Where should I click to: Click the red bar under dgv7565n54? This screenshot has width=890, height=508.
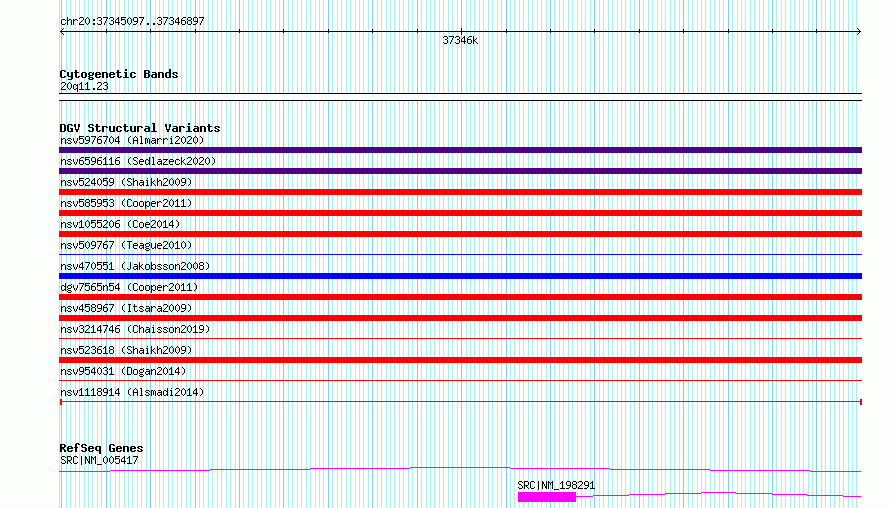[x=460, y=297]
